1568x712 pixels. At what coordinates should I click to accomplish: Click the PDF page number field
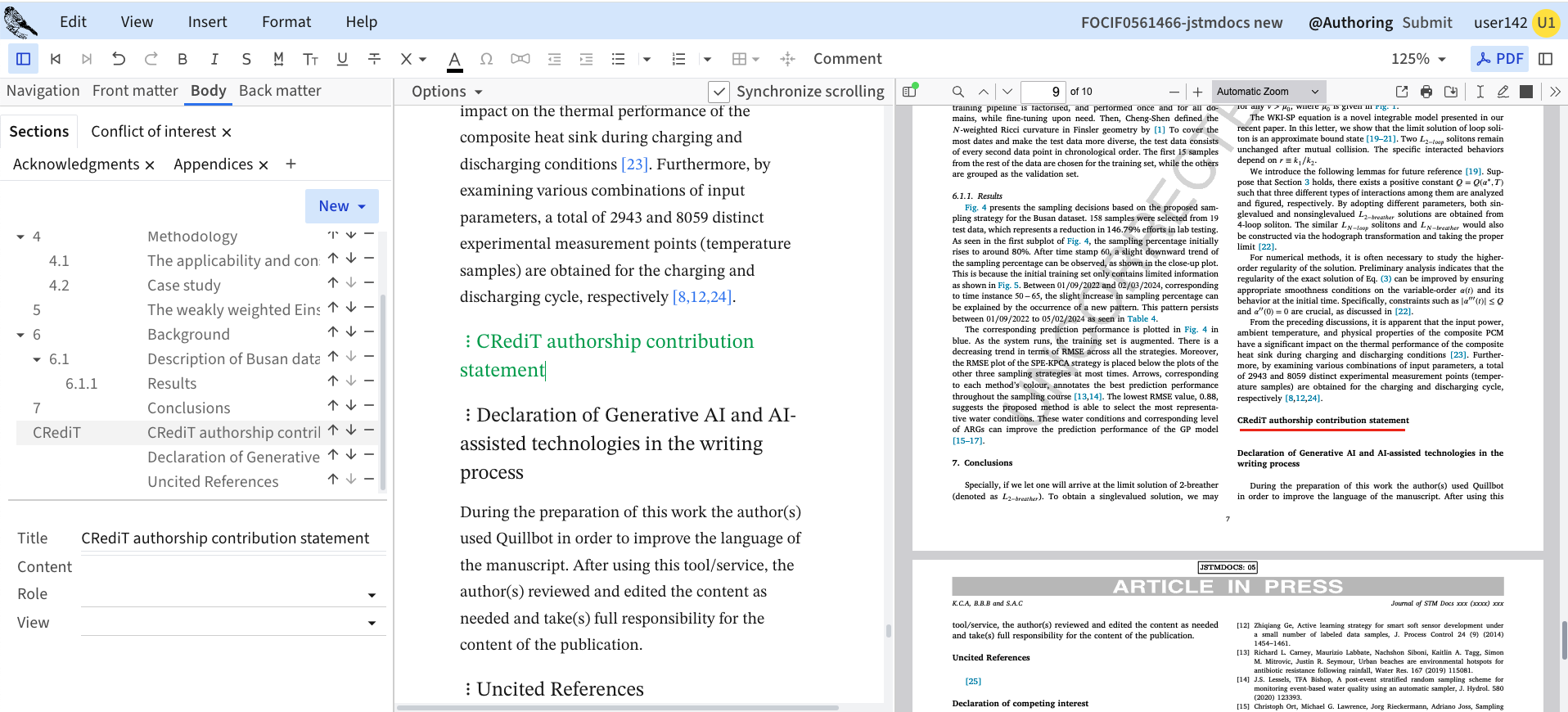1043,92
